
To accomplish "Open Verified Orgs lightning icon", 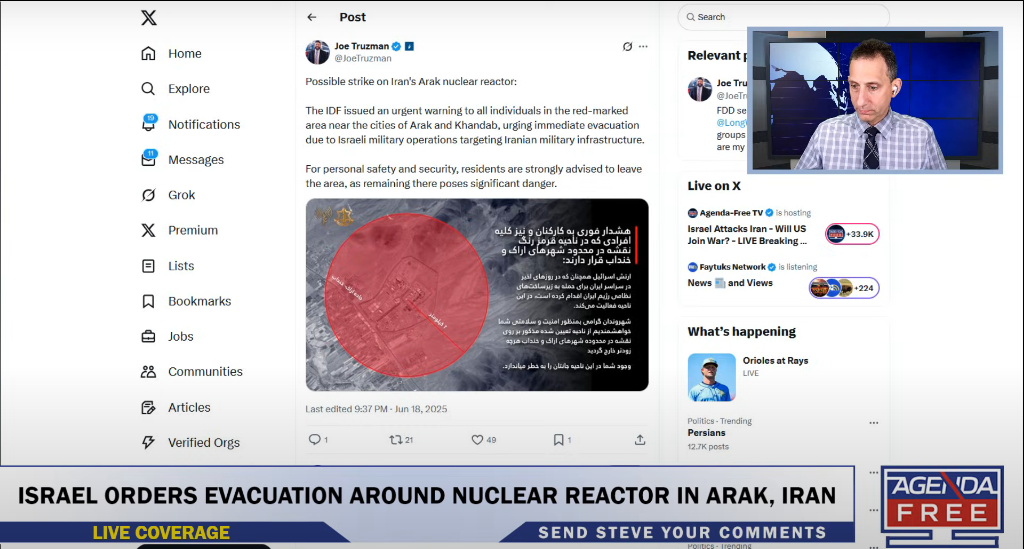I will click(148, 443).
